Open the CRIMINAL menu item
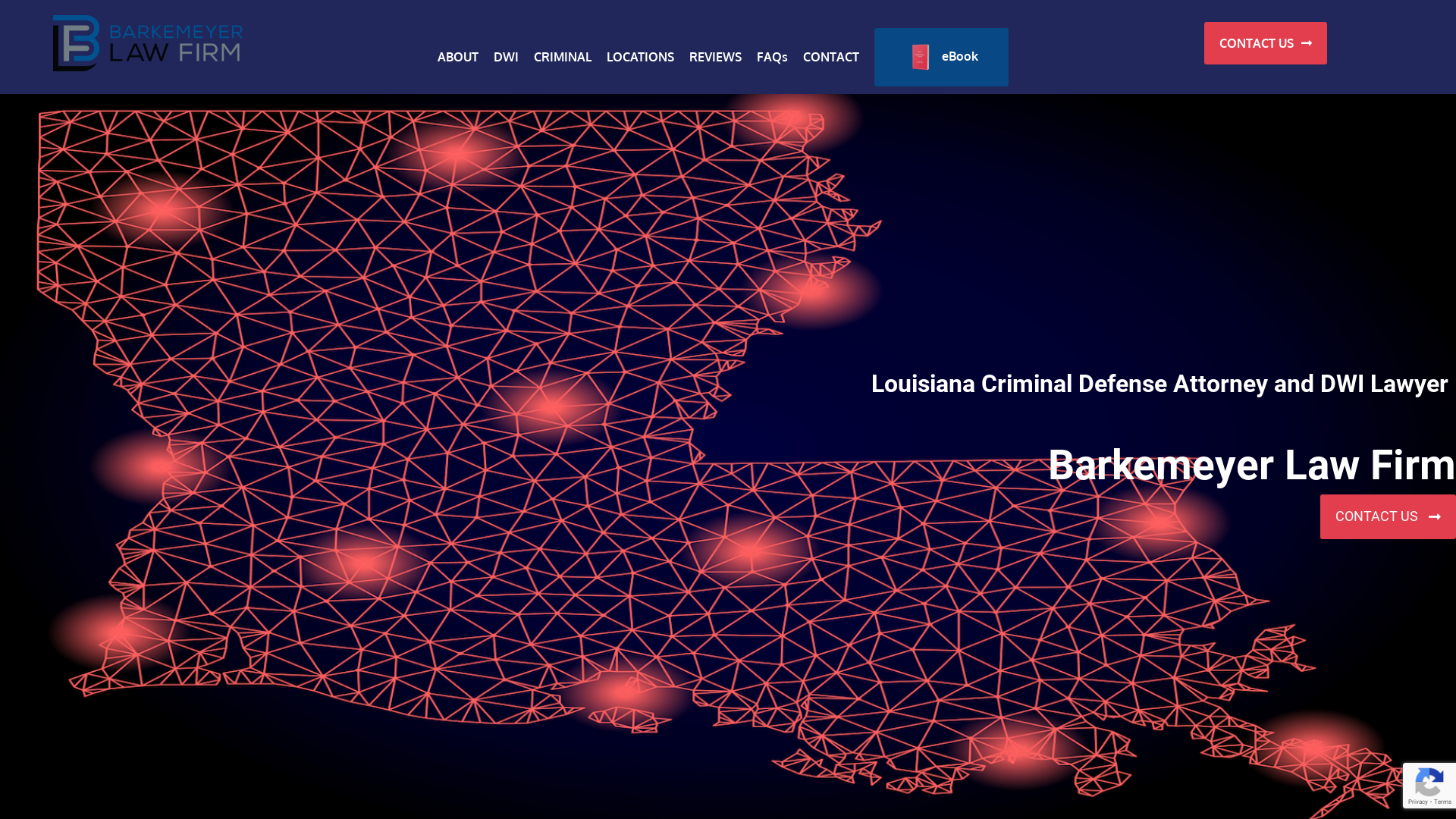This screenshot has height=819, width=1456. (562, 57)
